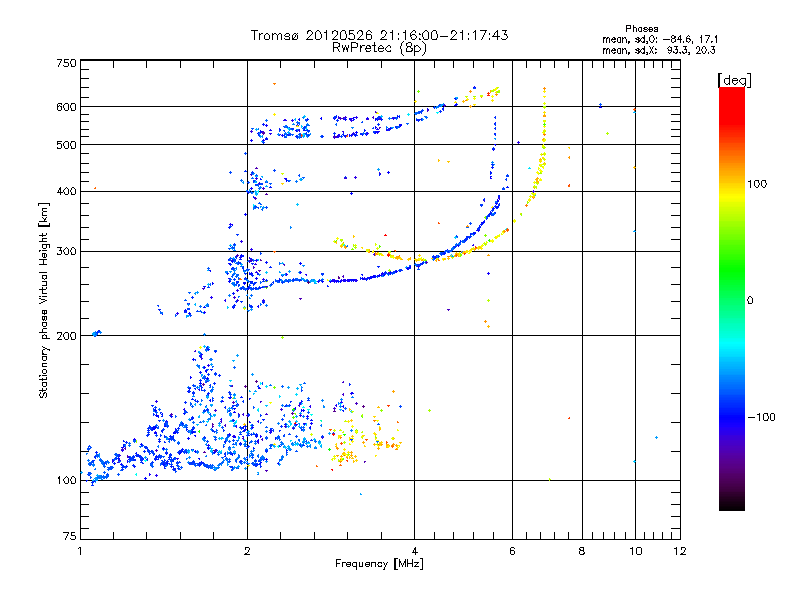Click the 'RwPretec (8p)' subtitle
This screenshot has height=600, width=800.
[379, 48]
